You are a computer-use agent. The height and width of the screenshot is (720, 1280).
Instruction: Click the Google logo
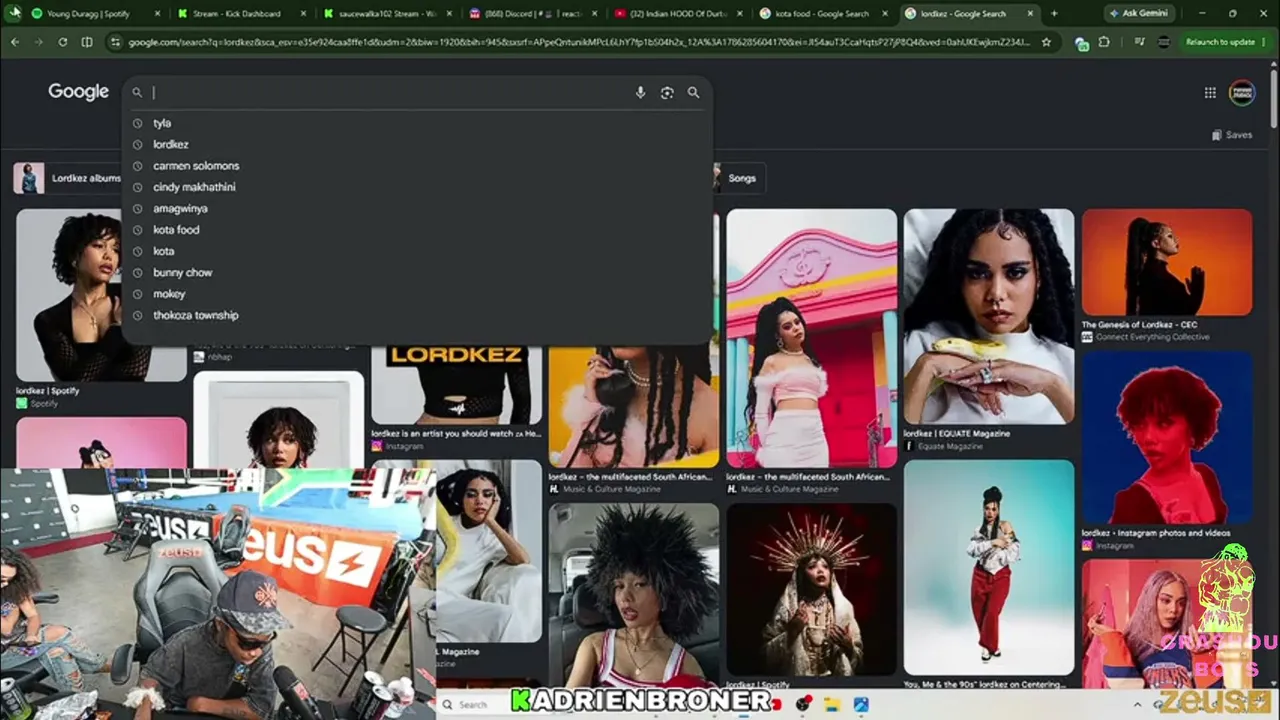(x=78, y=92)
